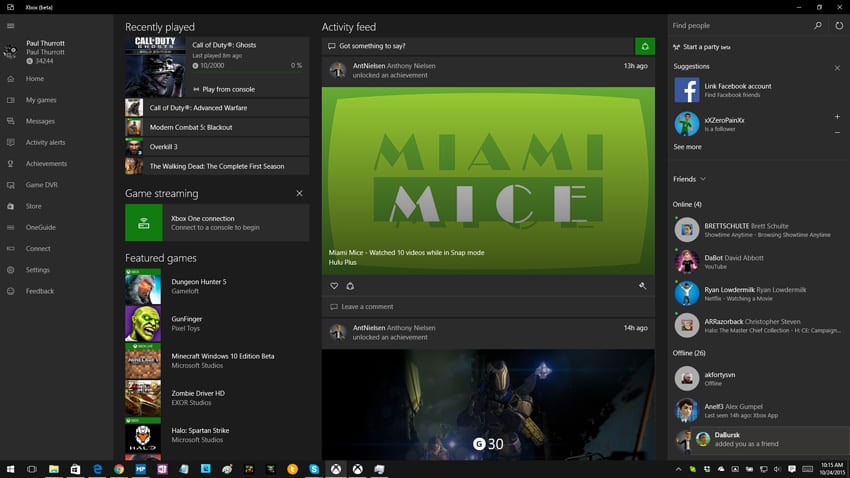Click the OneGuide icon
Screen dimensions: 850x478
(x=11, y=227)
